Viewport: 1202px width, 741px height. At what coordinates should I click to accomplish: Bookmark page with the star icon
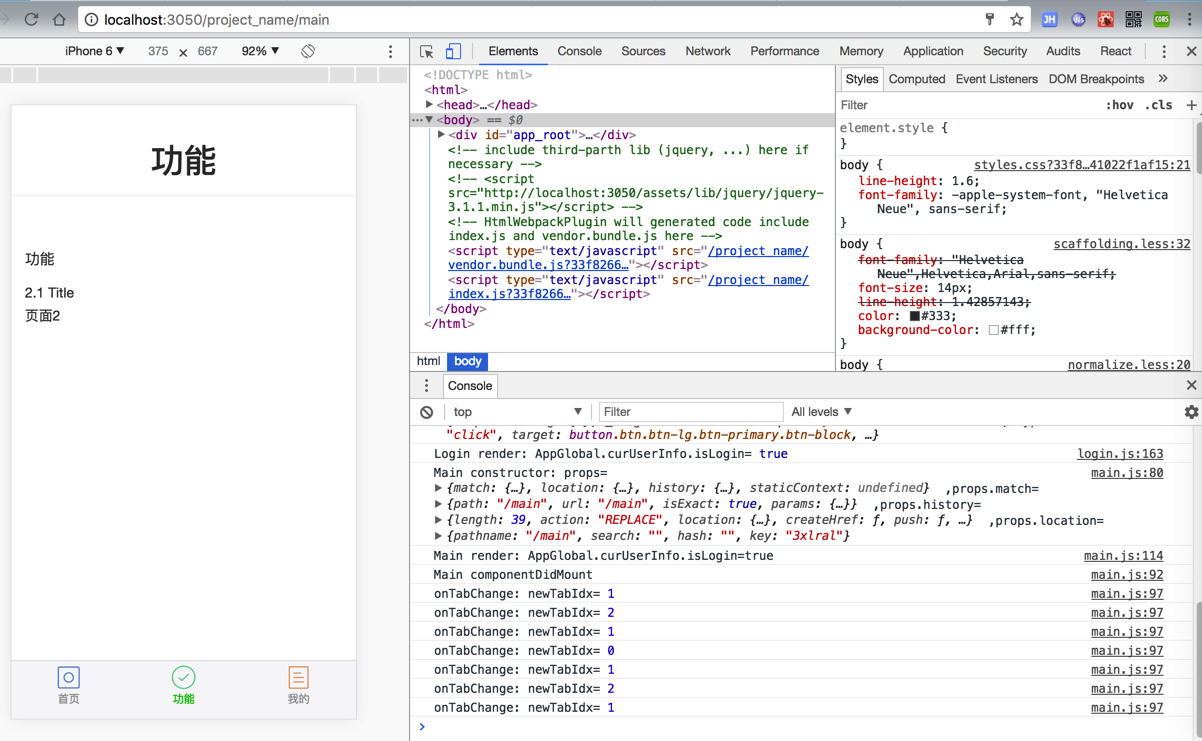pyautogui.click(x=1017, y=19)
